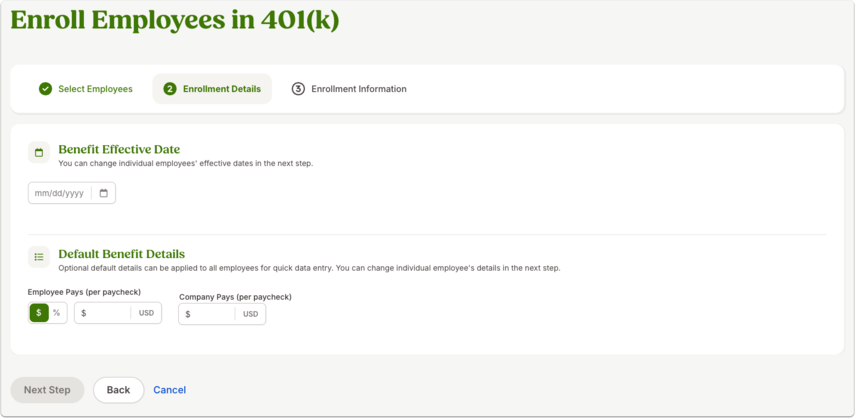Click the calendar icon beside Benefit Effective Date heading
This screenshot has width=855, height=418.
(39, 153)
